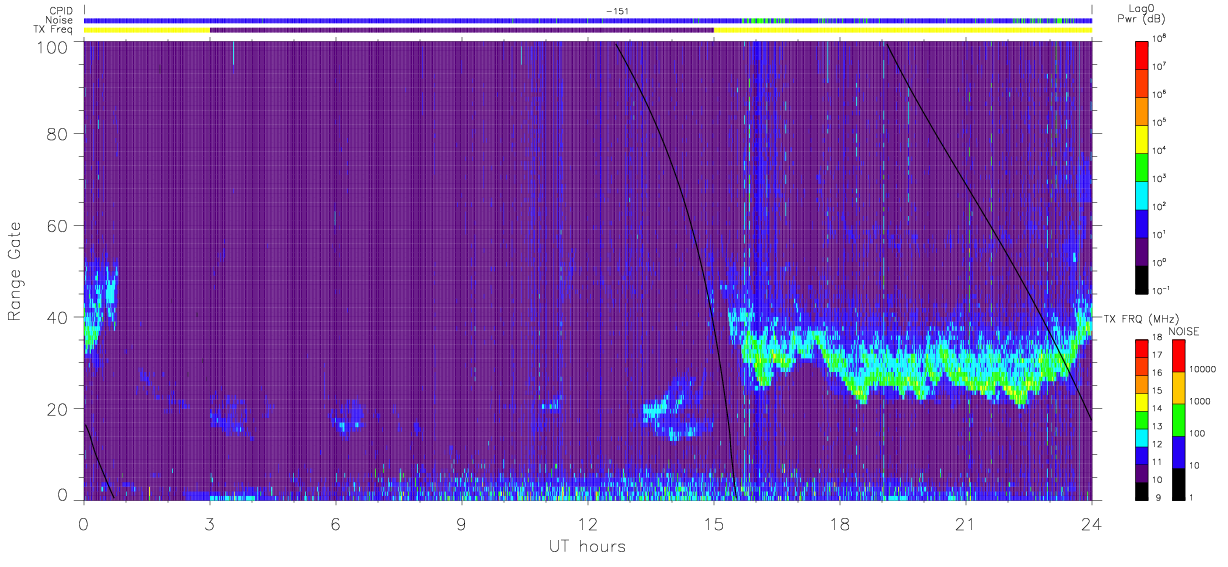
Task: Click the blue Noise strip above the plot
Action: [588, 20]
